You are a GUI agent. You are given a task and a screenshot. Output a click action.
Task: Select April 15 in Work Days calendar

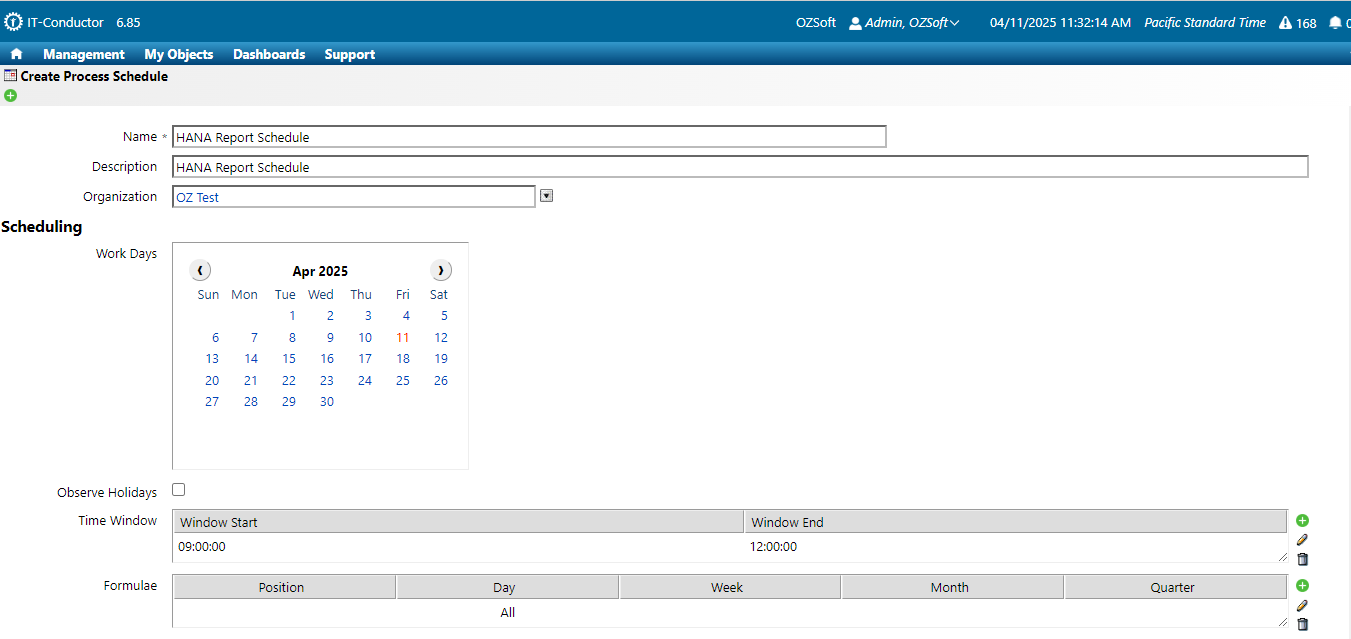(289, 359)
